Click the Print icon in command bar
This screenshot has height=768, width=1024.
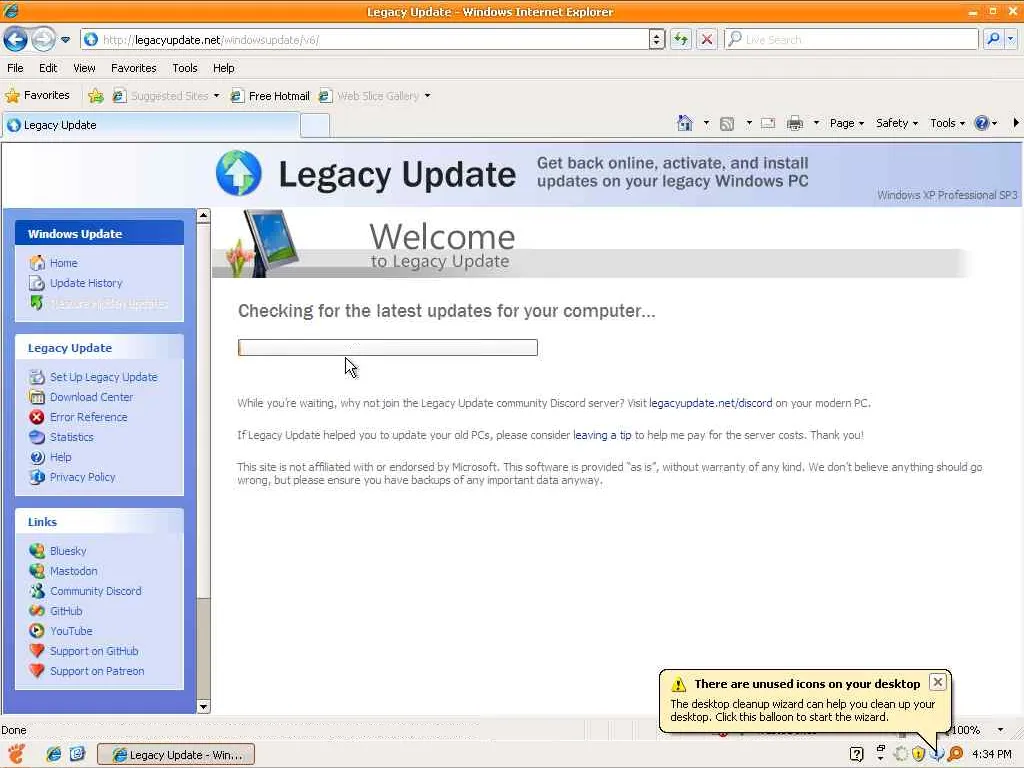pos(795,123)
